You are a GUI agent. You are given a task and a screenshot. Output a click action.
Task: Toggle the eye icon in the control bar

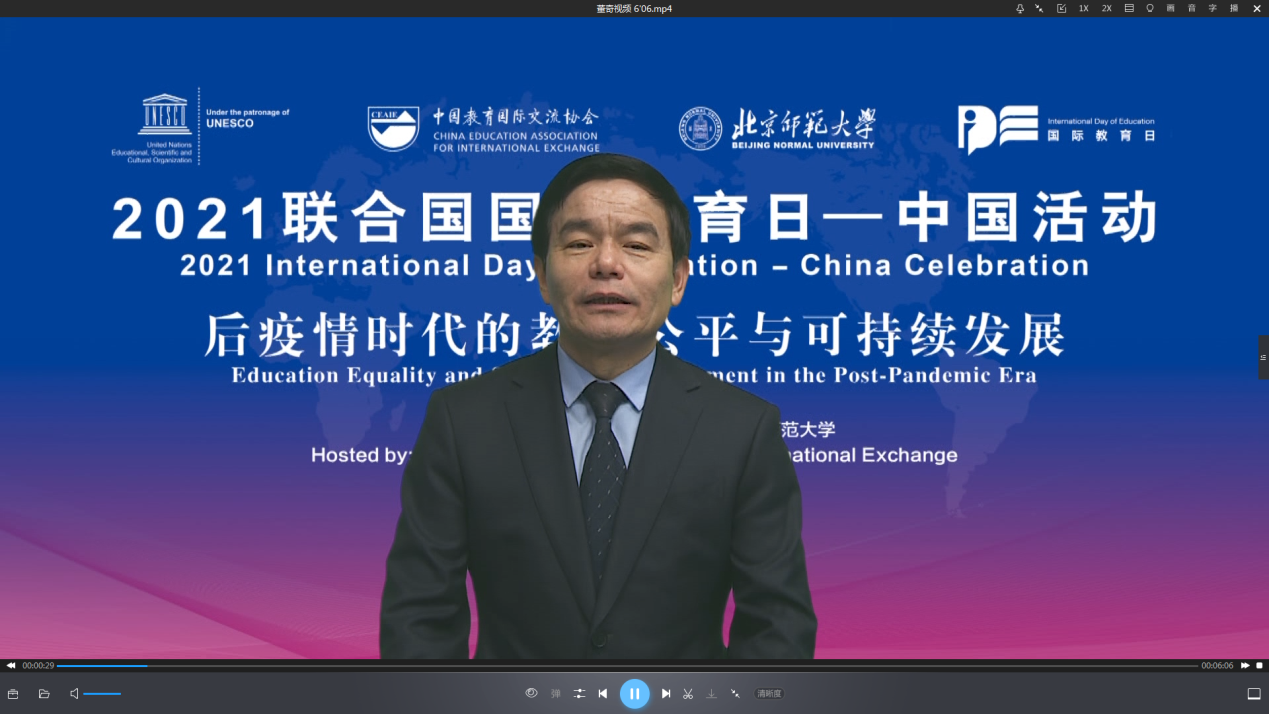(x=531, y=693)
